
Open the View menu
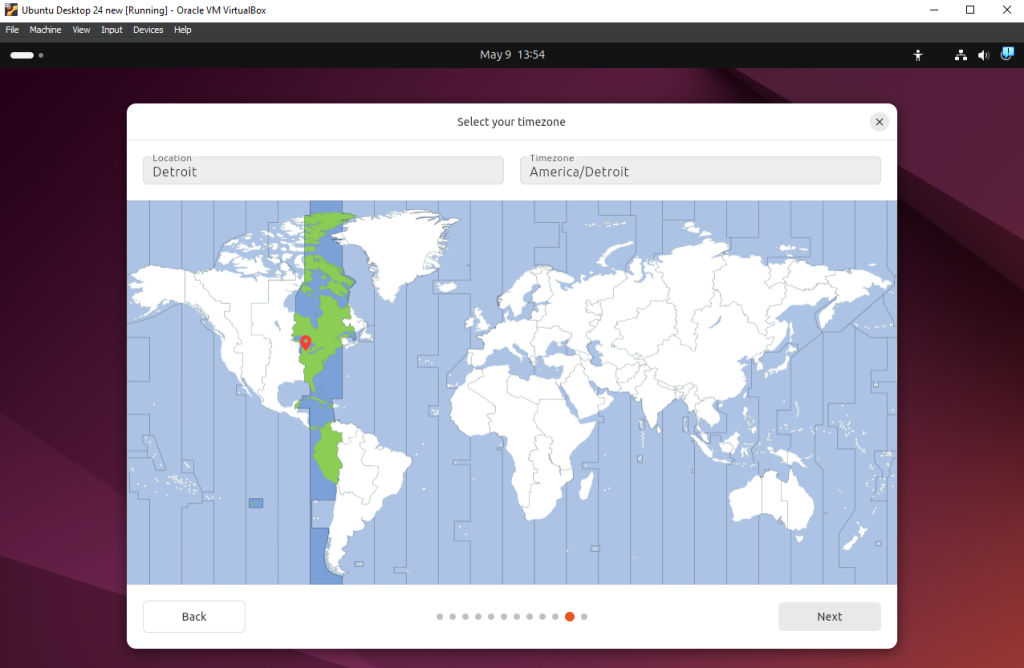click(x=81, y=30)
